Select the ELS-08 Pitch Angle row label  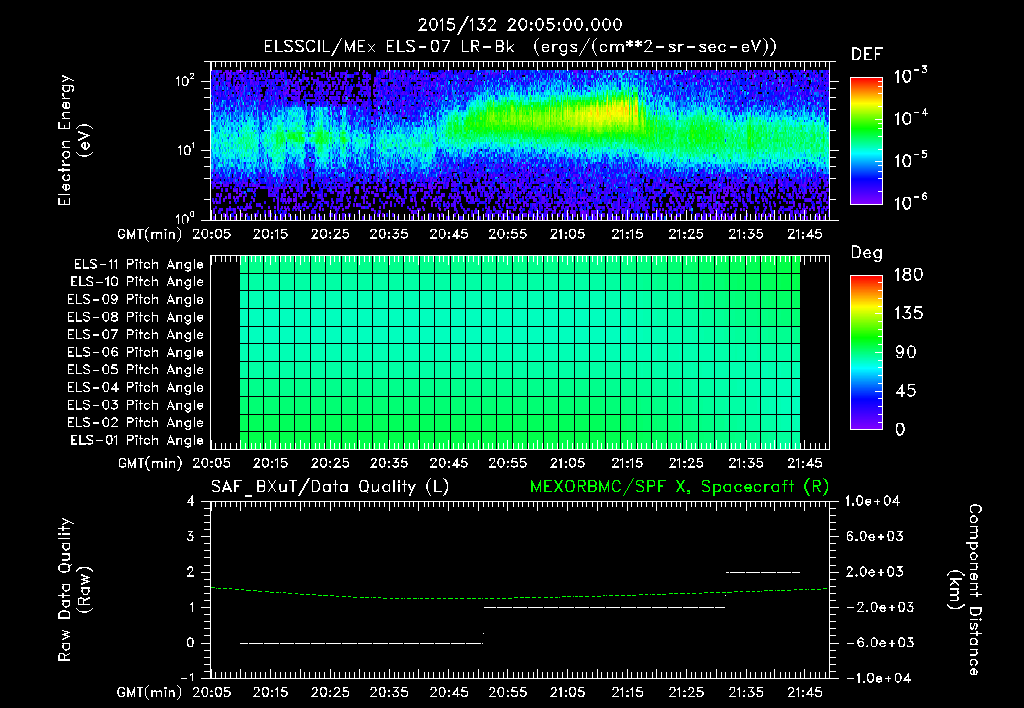coord(136,317)
